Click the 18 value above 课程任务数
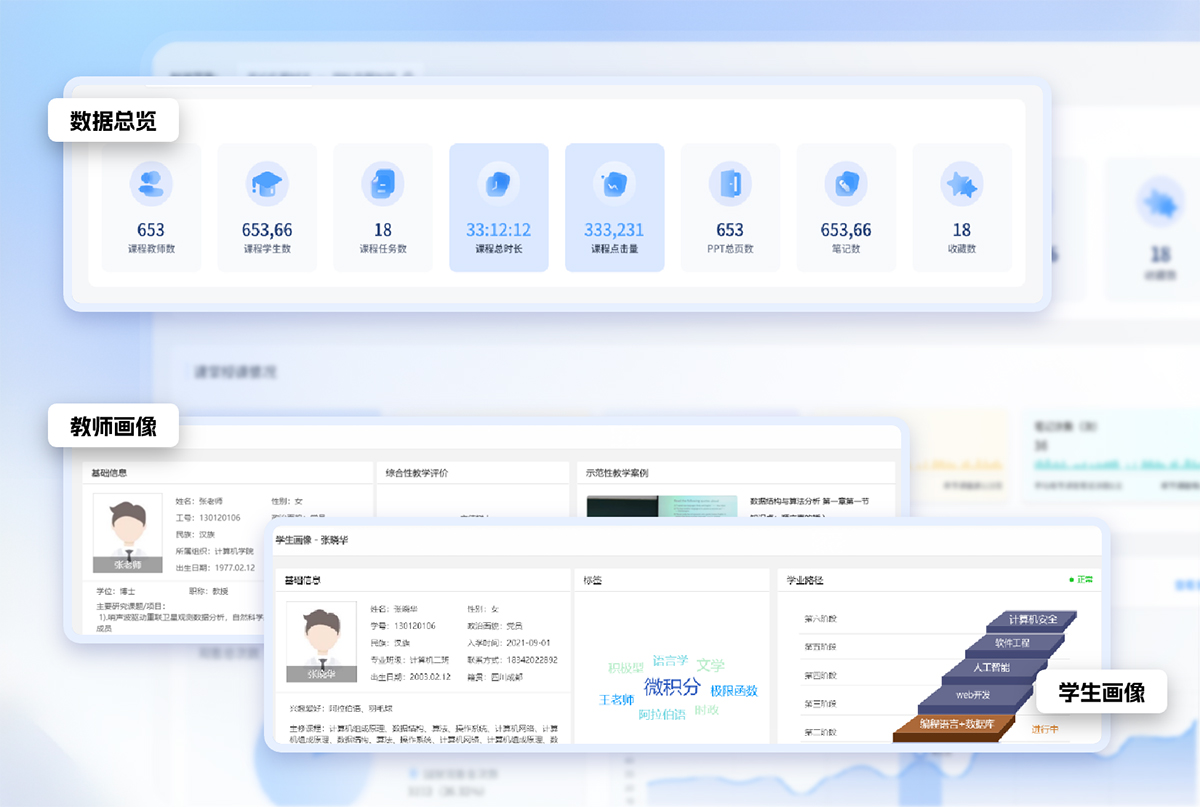 383,230
